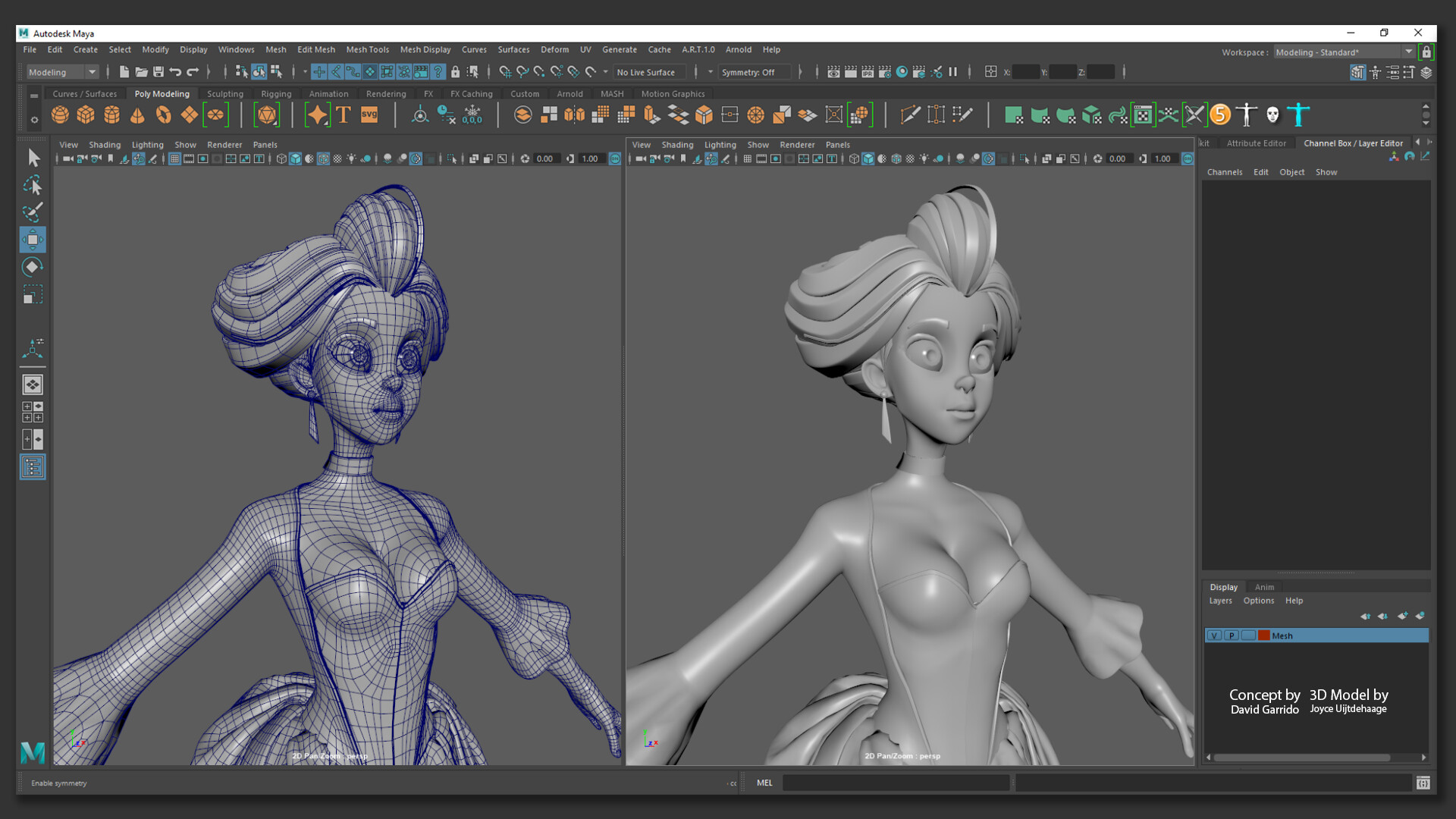Toggle visibility V of Mesh layer
This screenshot has width=1456, height=819.
tap(1214, 635)
